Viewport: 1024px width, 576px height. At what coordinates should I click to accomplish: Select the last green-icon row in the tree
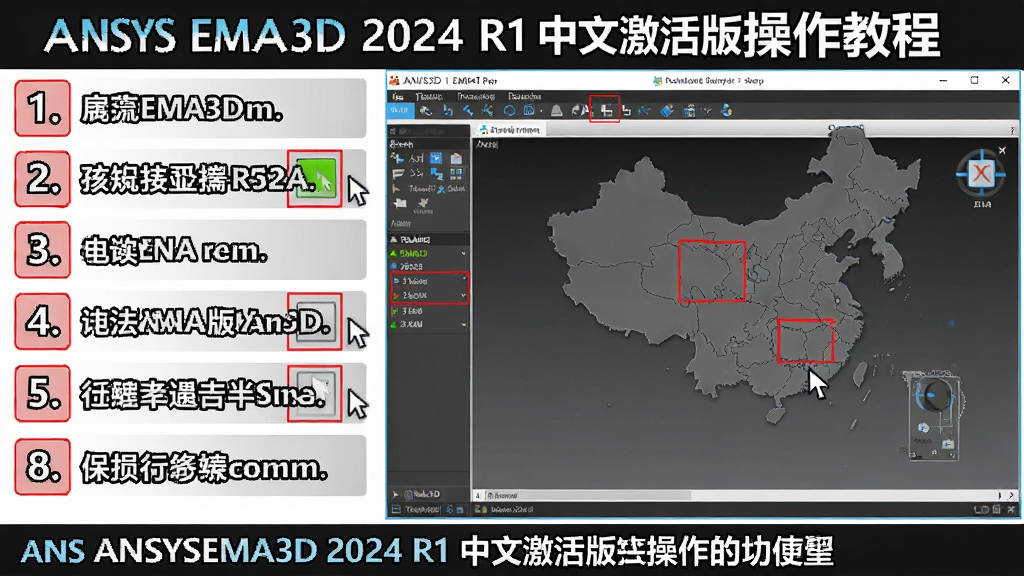[429, 324]
